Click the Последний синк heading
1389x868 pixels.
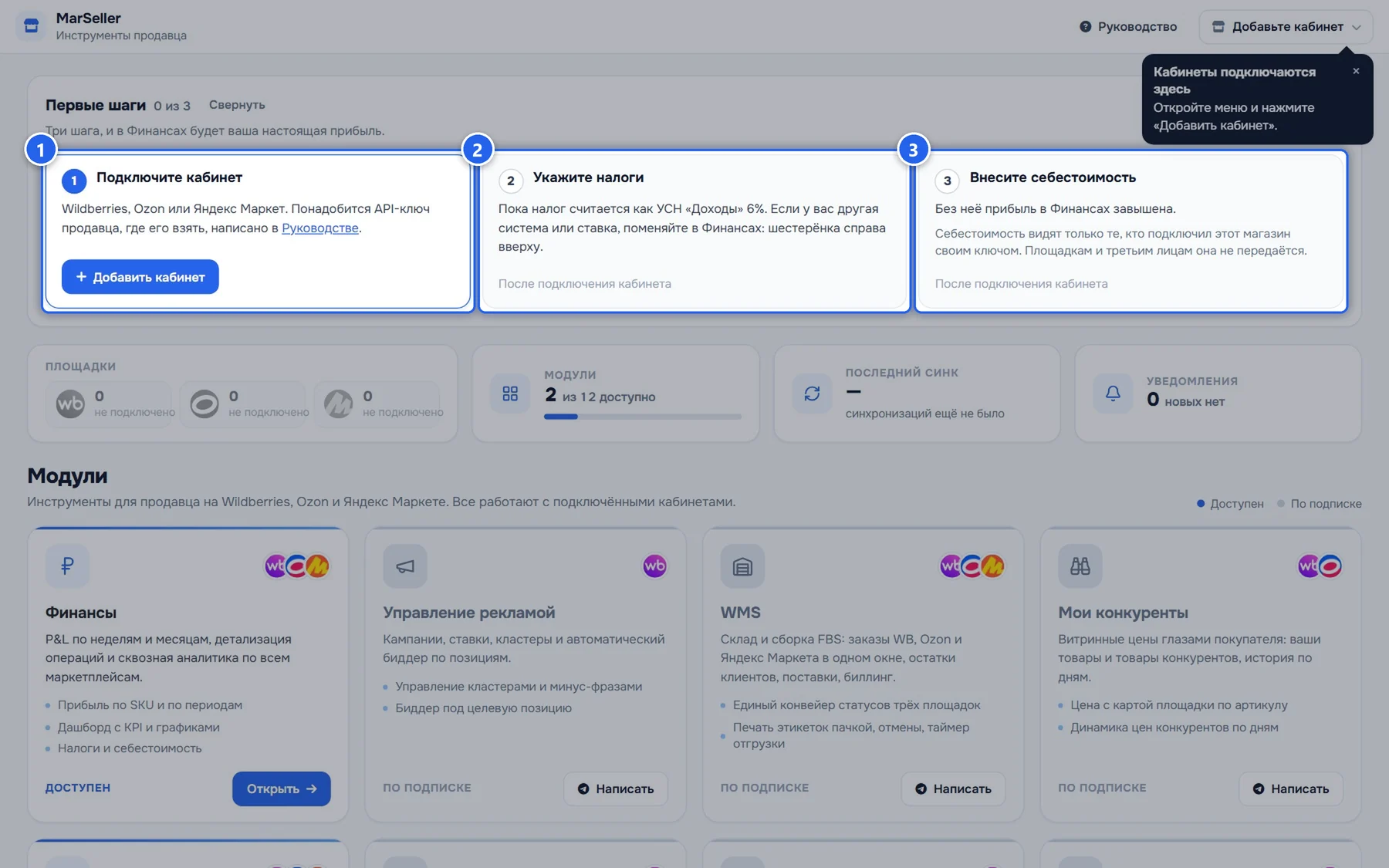click(902, 372)
